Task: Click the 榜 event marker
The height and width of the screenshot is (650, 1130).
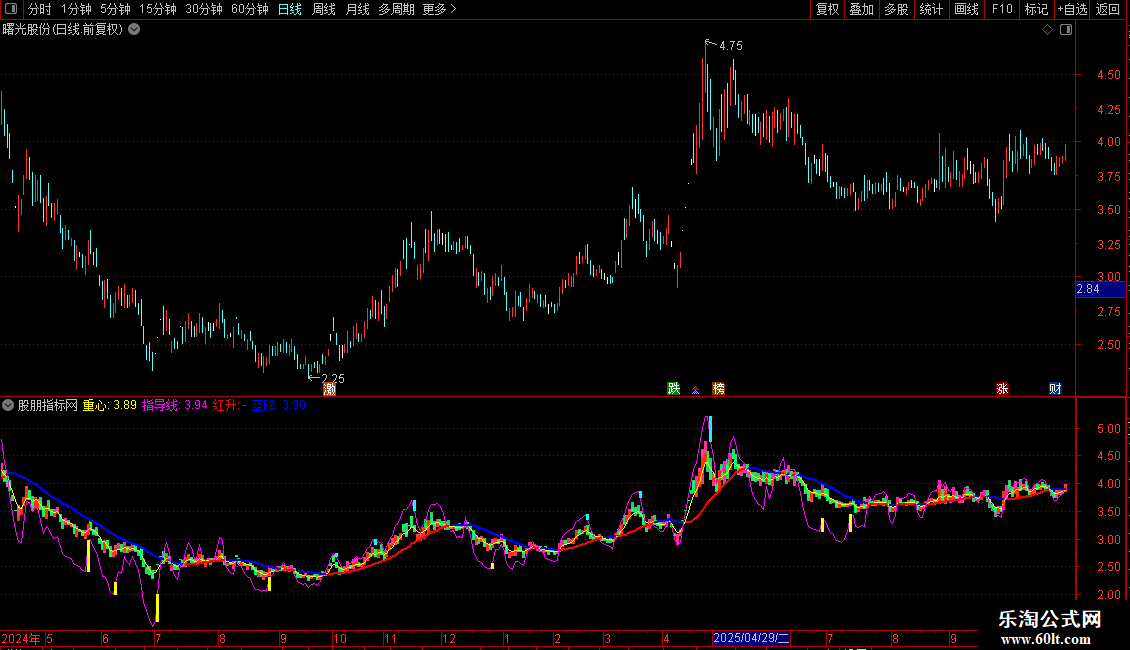Action: pyautogui.click(x=719, y=388)
